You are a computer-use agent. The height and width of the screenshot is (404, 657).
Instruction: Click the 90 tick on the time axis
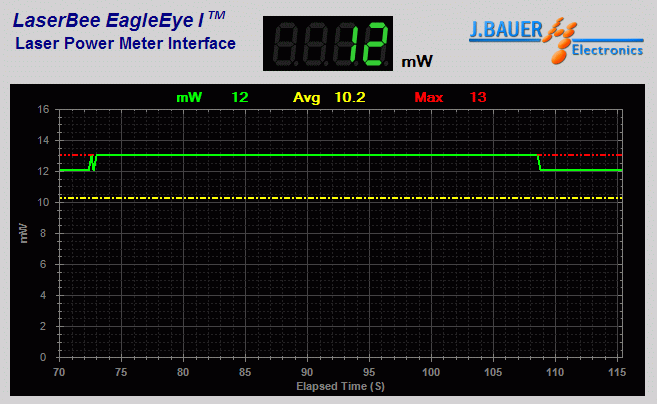(x=307, y=372)
